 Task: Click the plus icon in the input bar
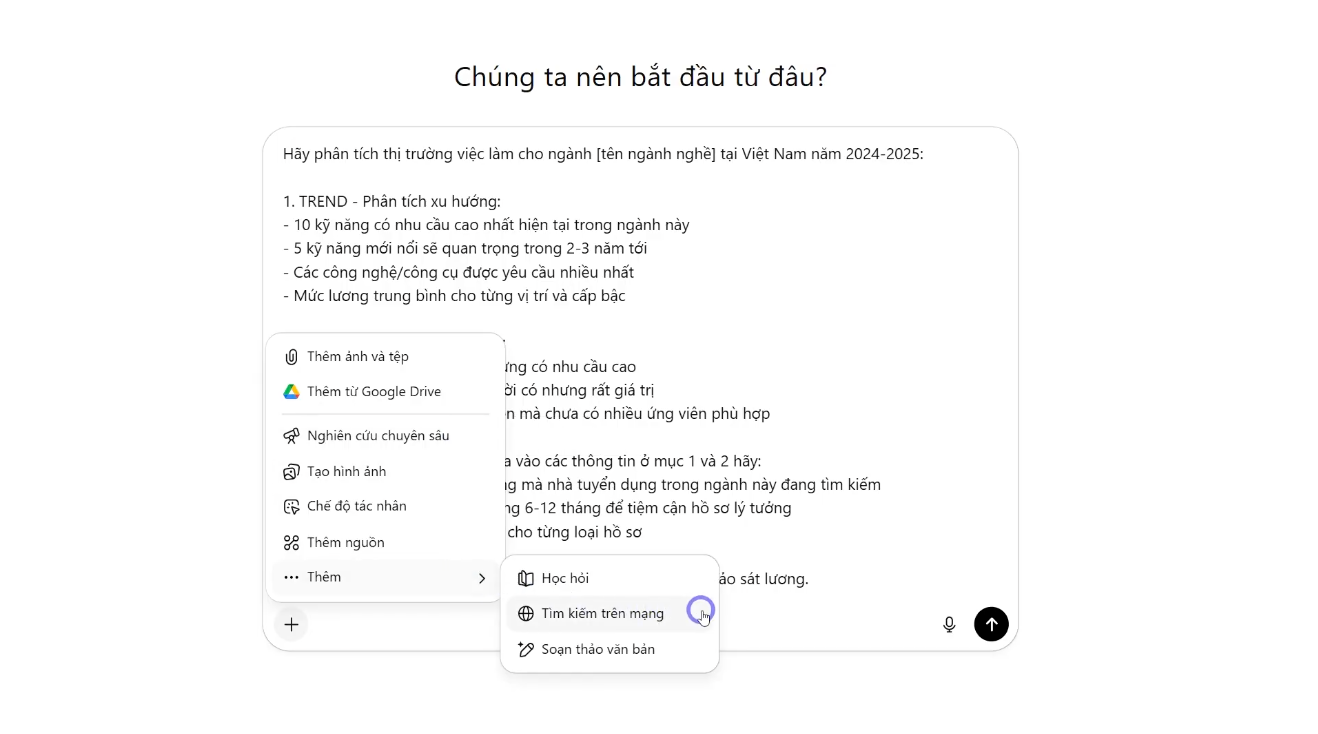tap(291, 623)
